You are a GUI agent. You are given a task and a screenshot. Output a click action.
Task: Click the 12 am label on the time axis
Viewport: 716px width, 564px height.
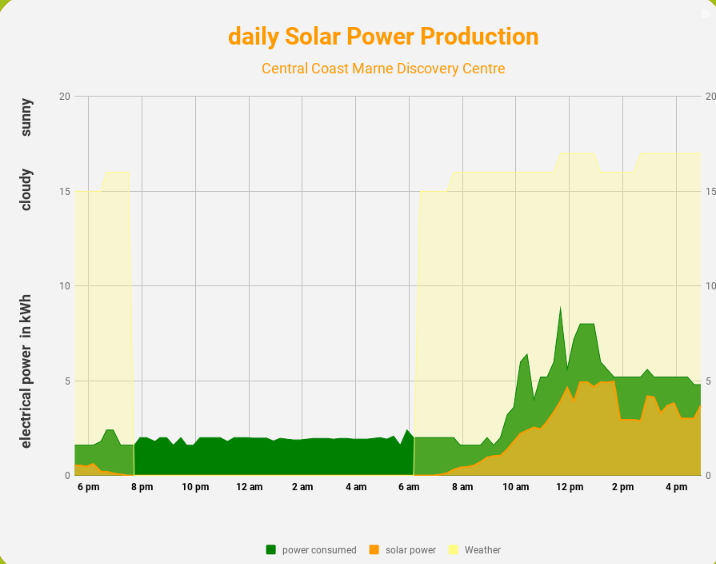click(x=249, y=487)
